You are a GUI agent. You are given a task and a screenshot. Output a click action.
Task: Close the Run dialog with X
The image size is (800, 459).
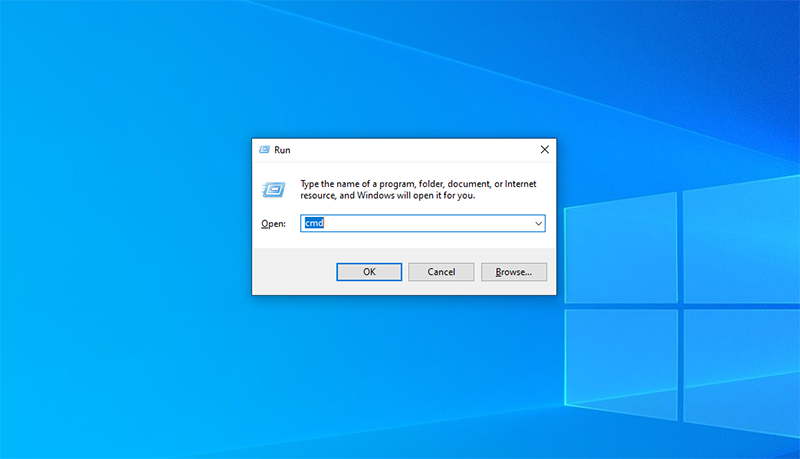pyautogui.click(x=545, y=149)
